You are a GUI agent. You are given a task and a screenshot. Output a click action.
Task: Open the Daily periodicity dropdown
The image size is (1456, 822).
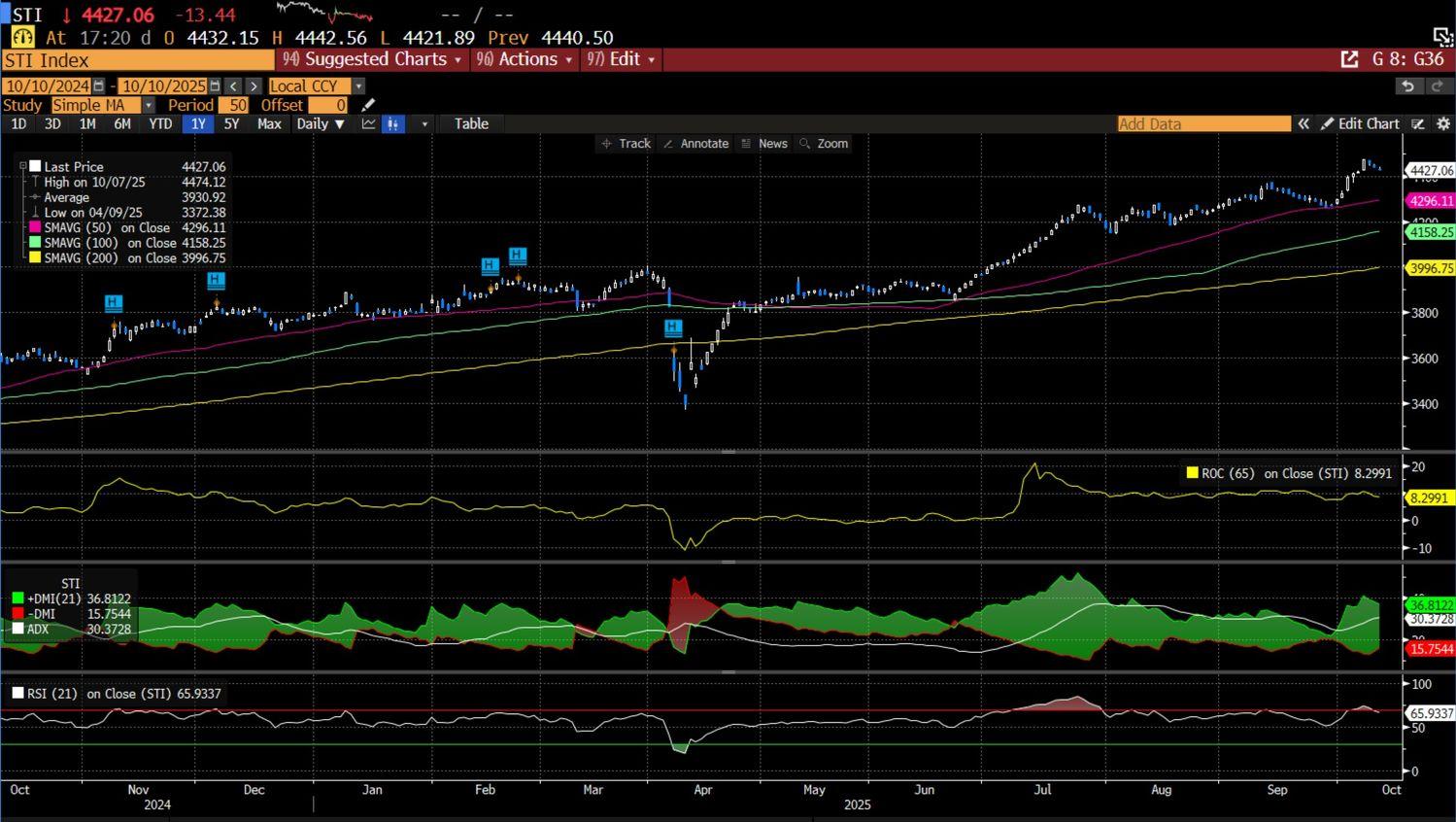[x=321, y=123]
